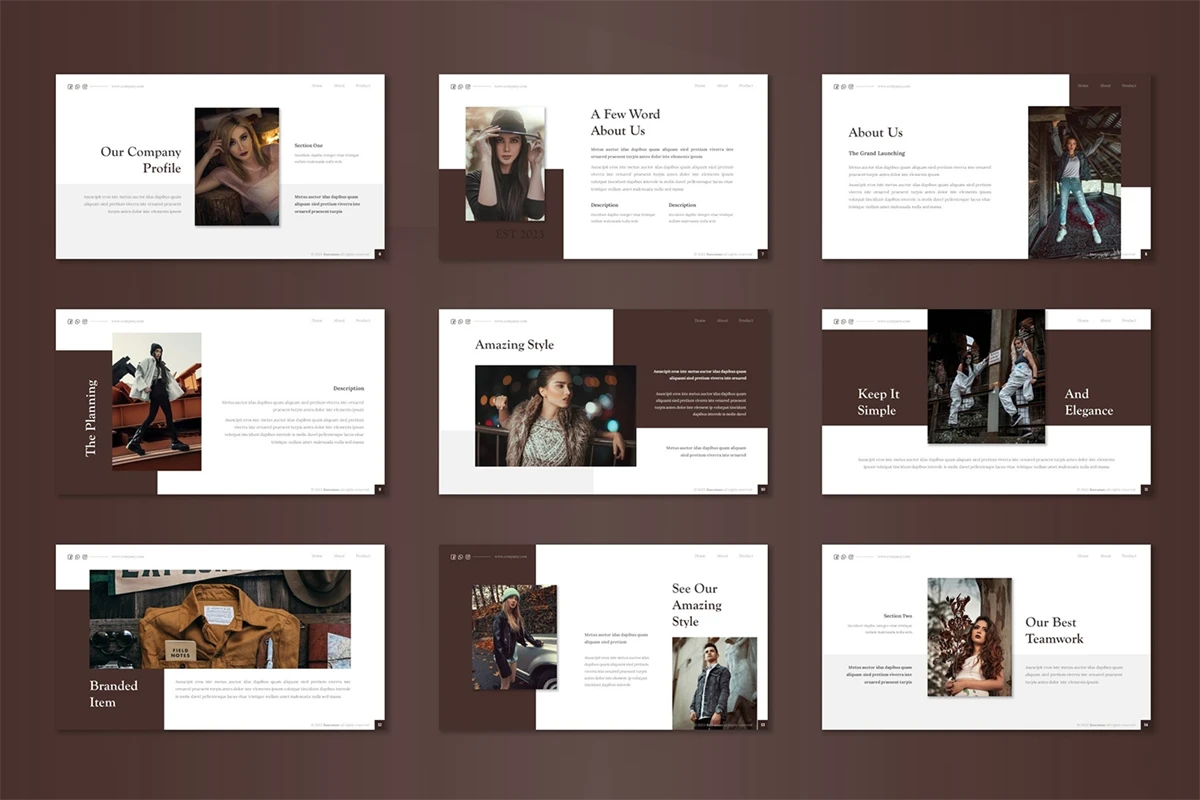1200x800 pixels.
Task: Click Facebook icon on Our Company Profile slide
Action: click(70, 86)
